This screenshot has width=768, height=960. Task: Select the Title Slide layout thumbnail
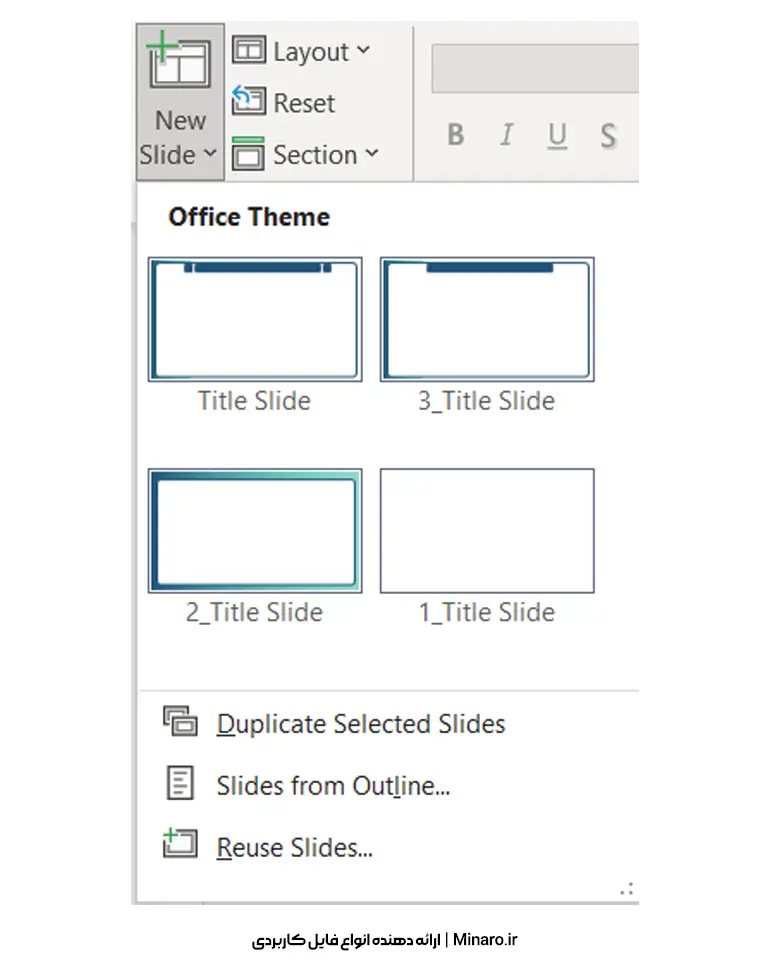tap(255, 320)
